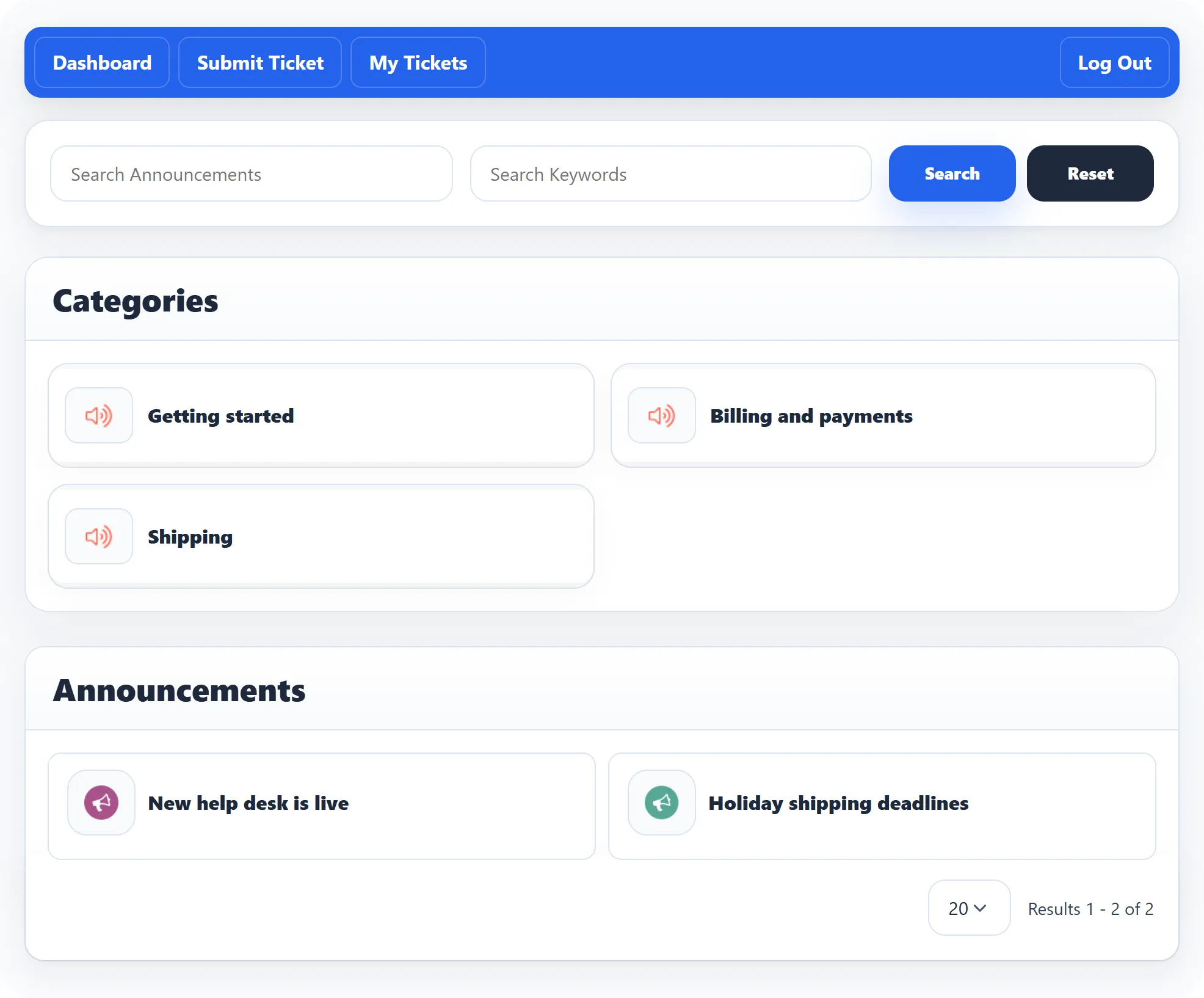Image resolution: width=1204 pixels, height=998 pixels.
Task: Open the Shipping category
Action: pyautogui.click(x=321, y=536)
